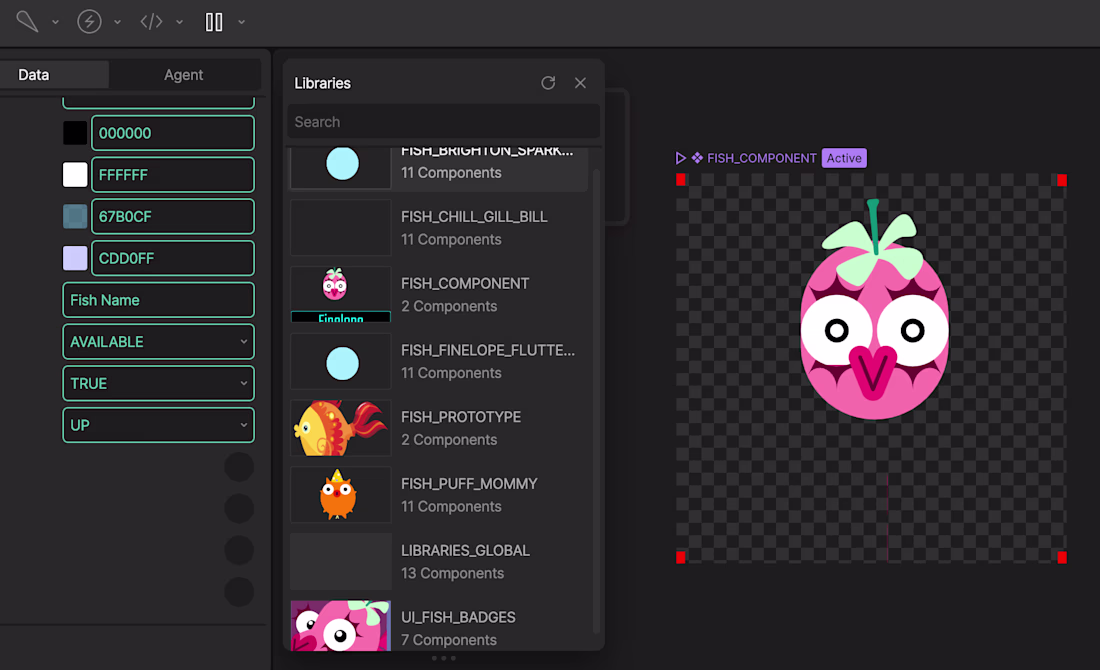Close the Libraries panel
The height and width of the screenshot is (670, 1100).
pyautogui.click(x=580, y=83)
